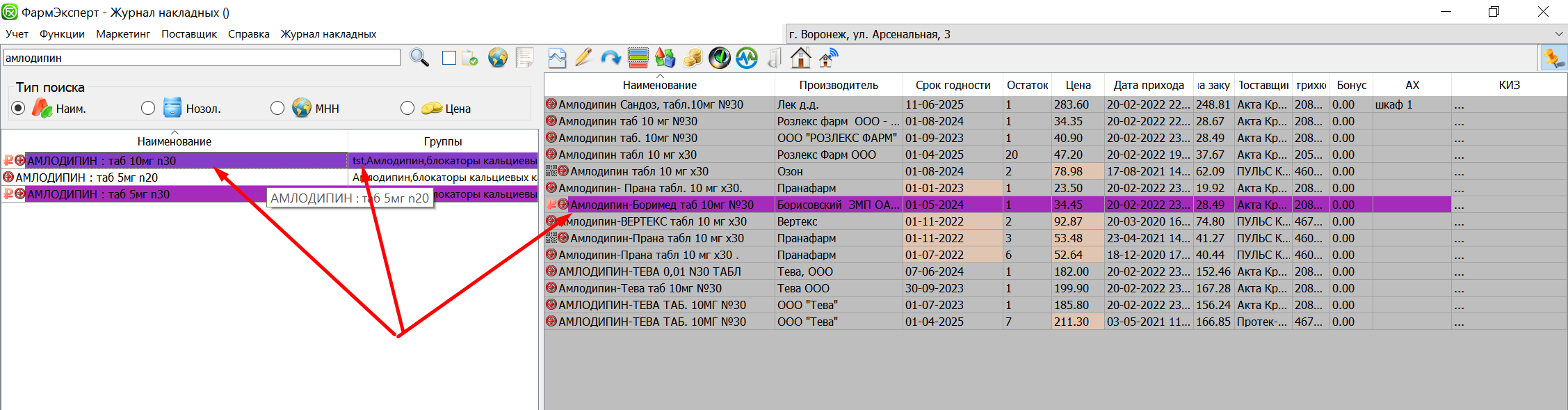The image size is (1568, 410).
Task: Click the magnifying glass search icon
Action: 419,58
